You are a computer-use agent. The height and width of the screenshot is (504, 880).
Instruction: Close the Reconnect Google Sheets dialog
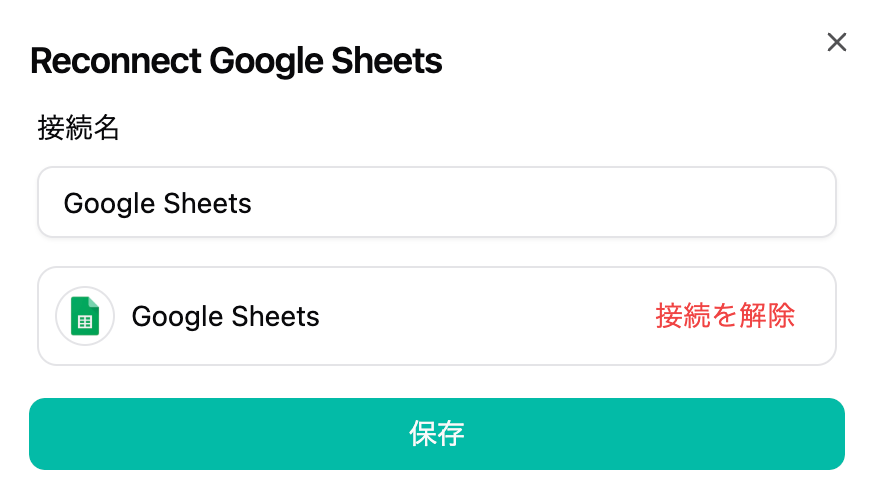pyautogui.click(x=836, y=42)
